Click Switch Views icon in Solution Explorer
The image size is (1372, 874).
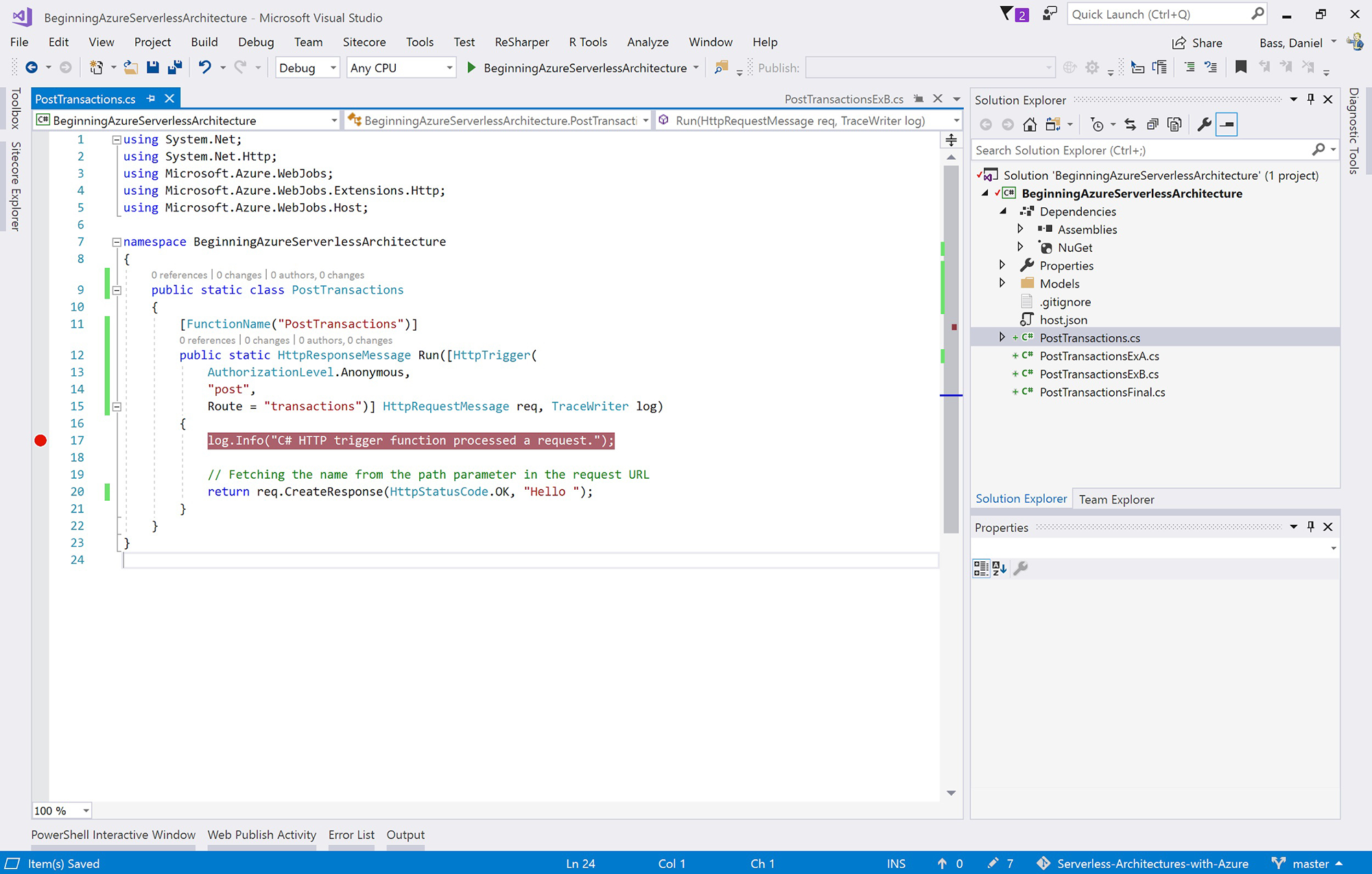point(1052,124)
